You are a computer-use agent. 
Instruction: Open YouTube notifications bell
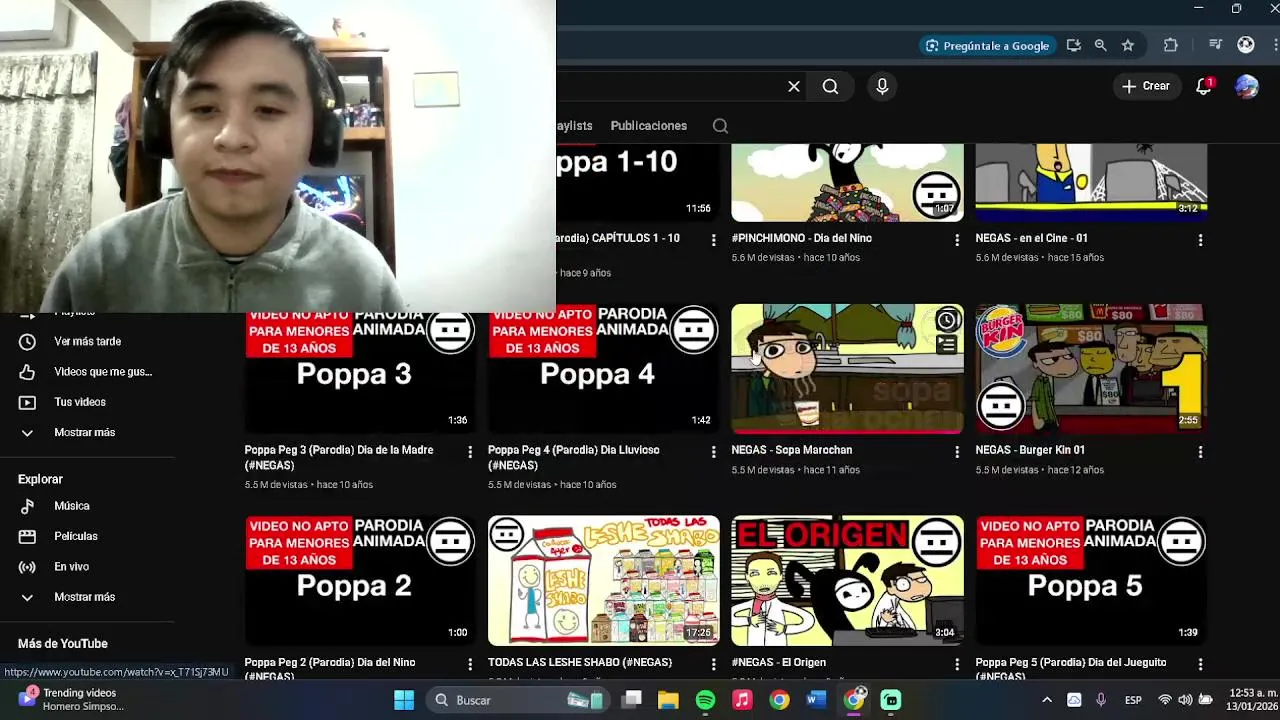[1204, 86]
